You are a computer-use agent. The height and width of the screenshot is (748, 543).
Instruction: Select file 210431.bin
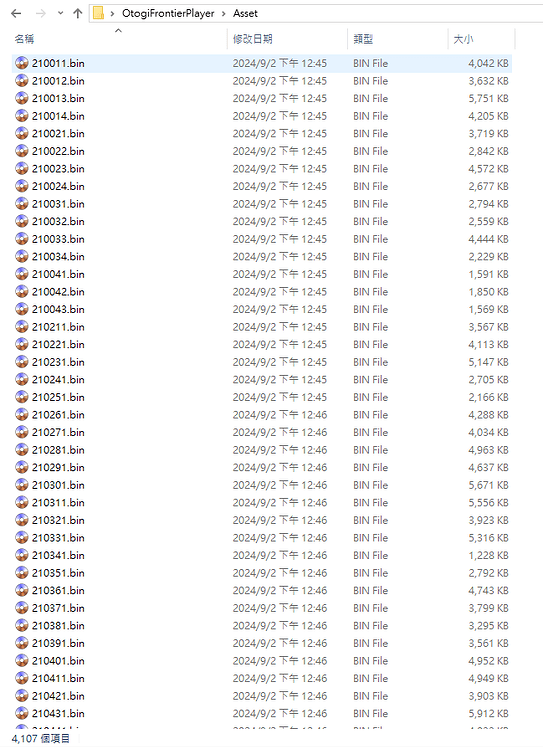(x=261, y=713)
